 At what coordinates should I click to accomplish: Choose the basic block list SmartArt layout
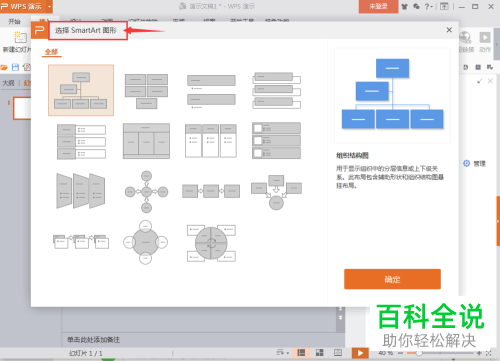click(x=146, y=91)
